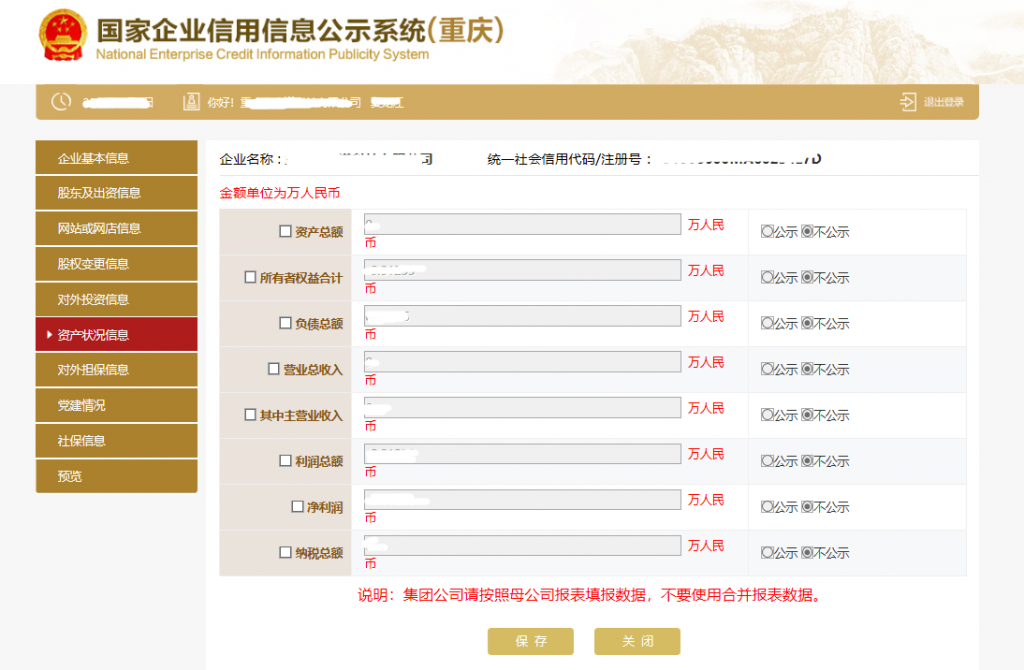
Task: Click the 退出登录 logout arrow icon
Action: click(x=909, y=101)
